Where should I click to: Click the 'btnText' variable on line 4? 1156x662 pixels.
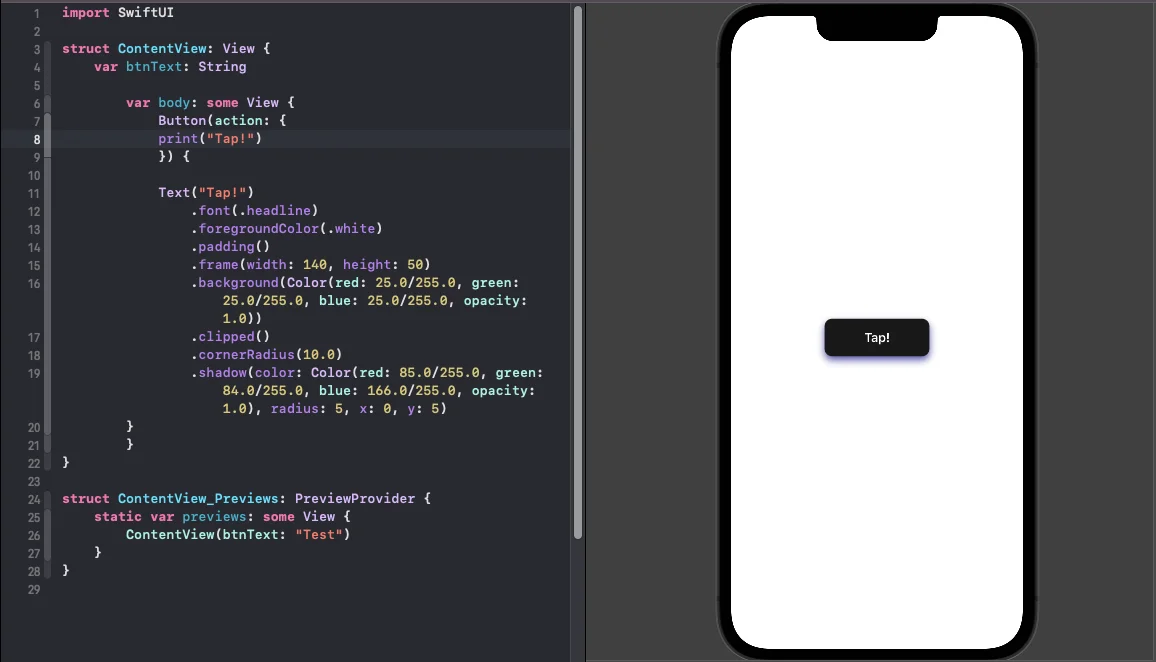(x=154, y=66)
